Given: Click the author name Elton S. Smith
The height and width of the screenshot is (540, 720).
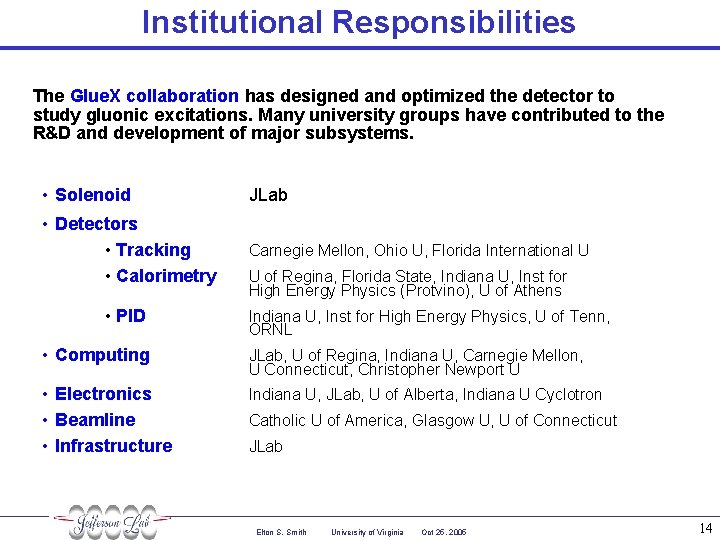Looking at the screenshot, I should point(281,532).
